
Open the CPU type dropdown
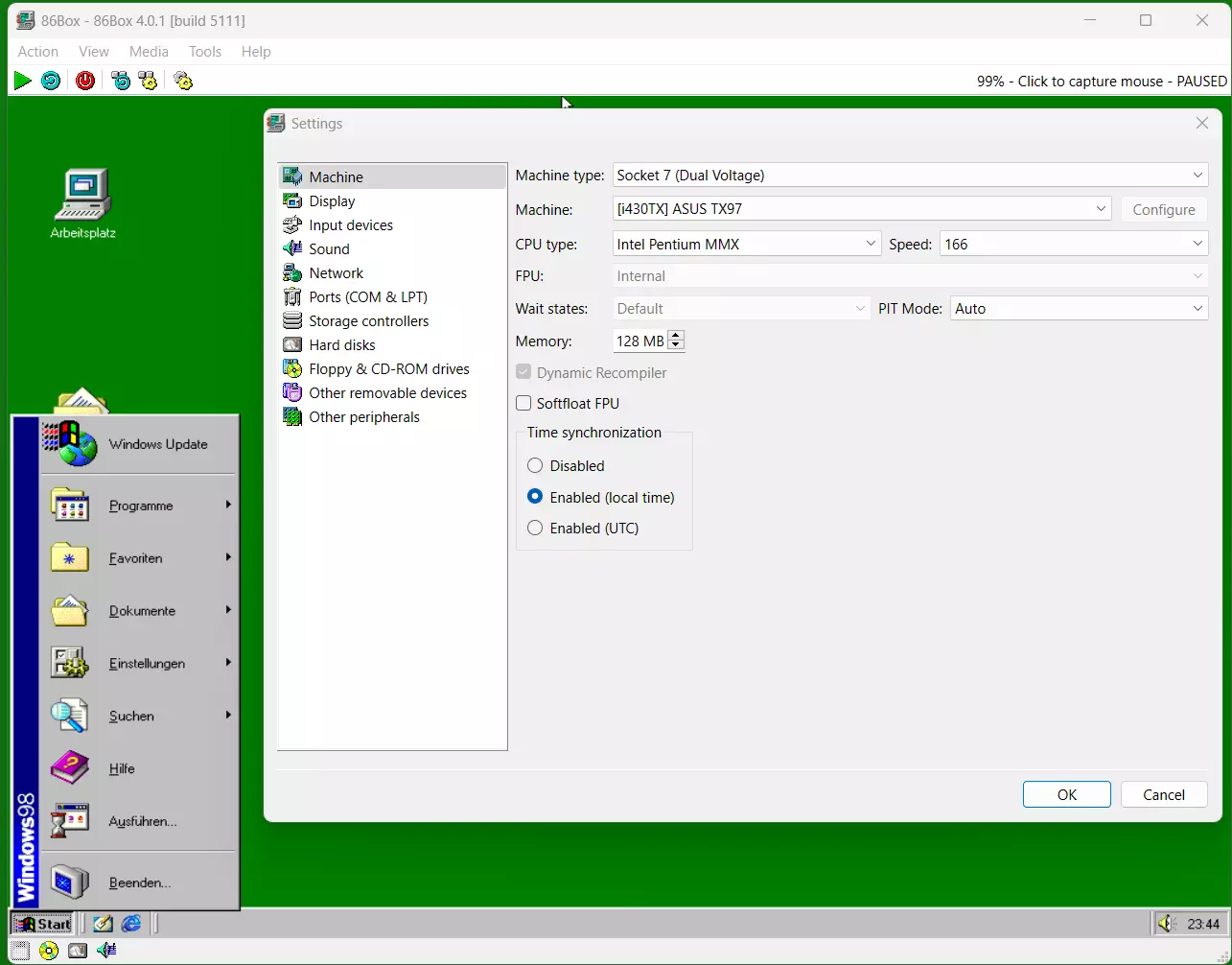(746, 244)
